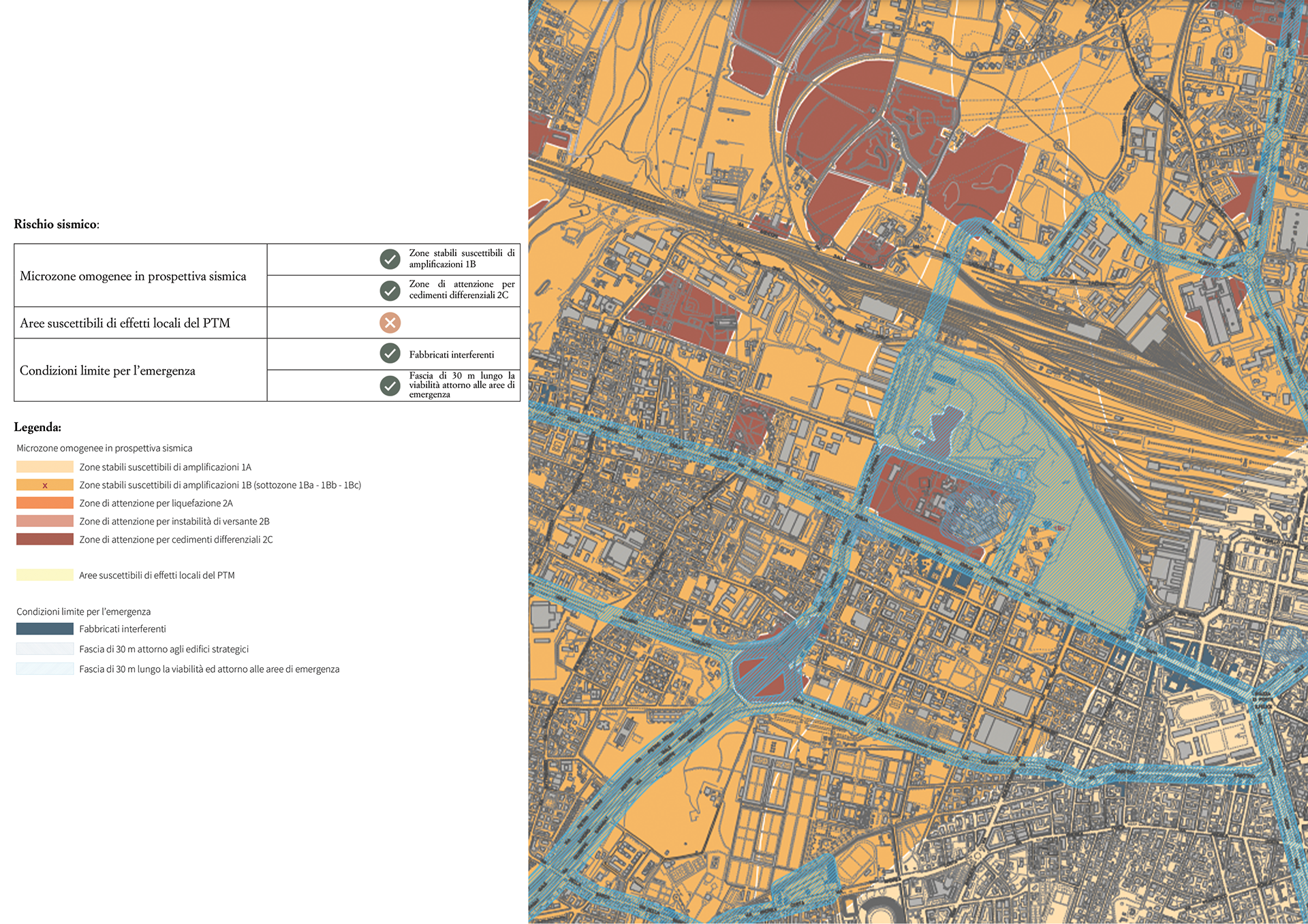Select the liquefazione 2A orange swatch
Screen dimensions: 1308x924
coord(45,503)
